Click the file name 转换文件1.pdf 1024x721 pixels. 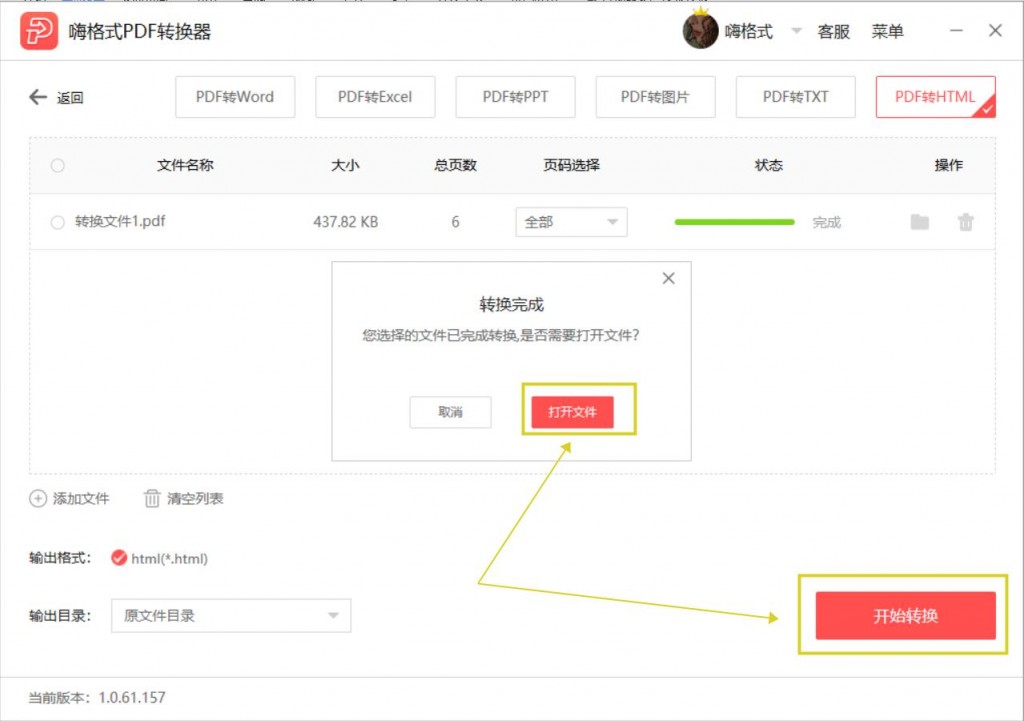(x=120, y=221)
